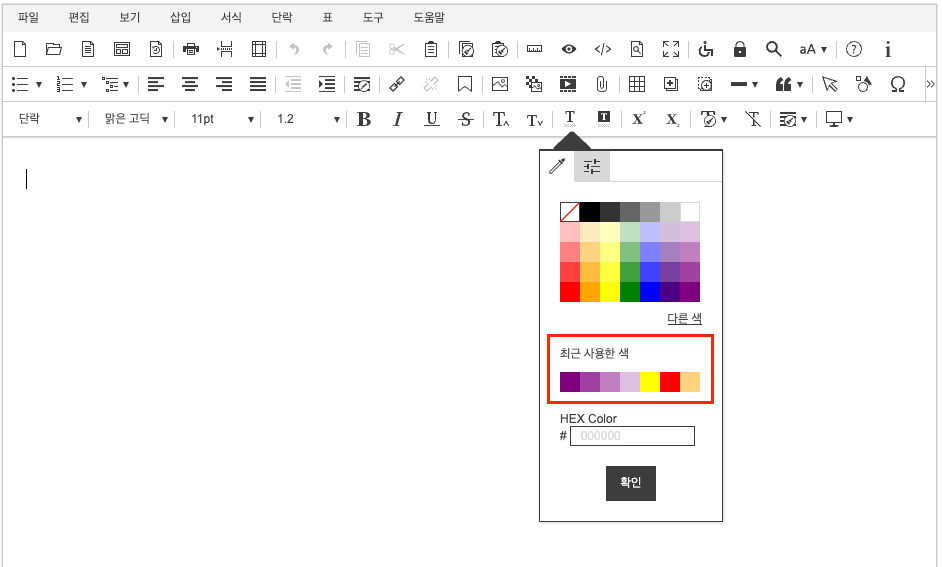Toggle strikethrough text formatting
This screenshot has width=943, height=567.
tap(465, 119)
